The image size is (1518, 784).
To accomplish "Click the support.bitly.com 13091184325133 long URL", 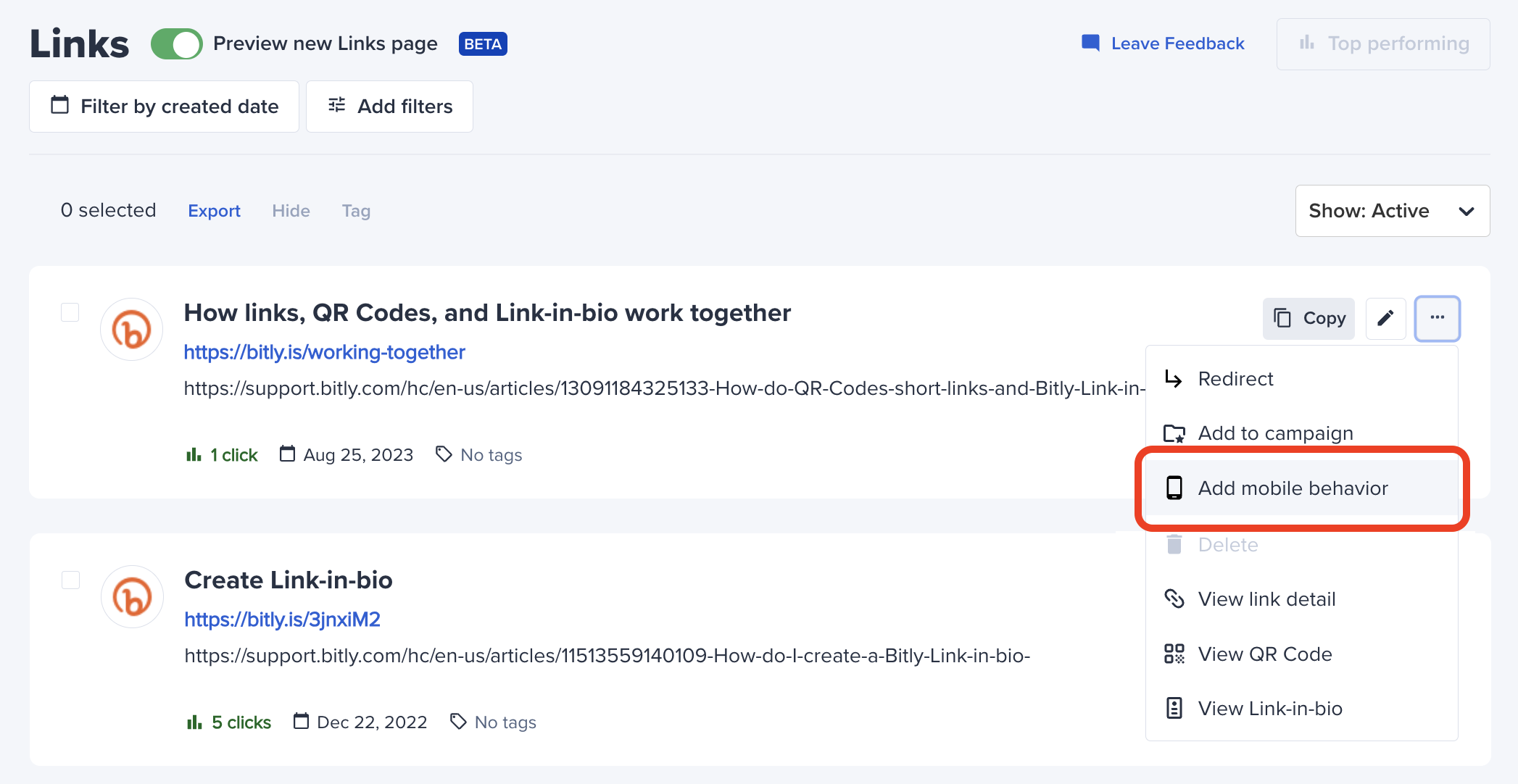I will coord(665,388).
